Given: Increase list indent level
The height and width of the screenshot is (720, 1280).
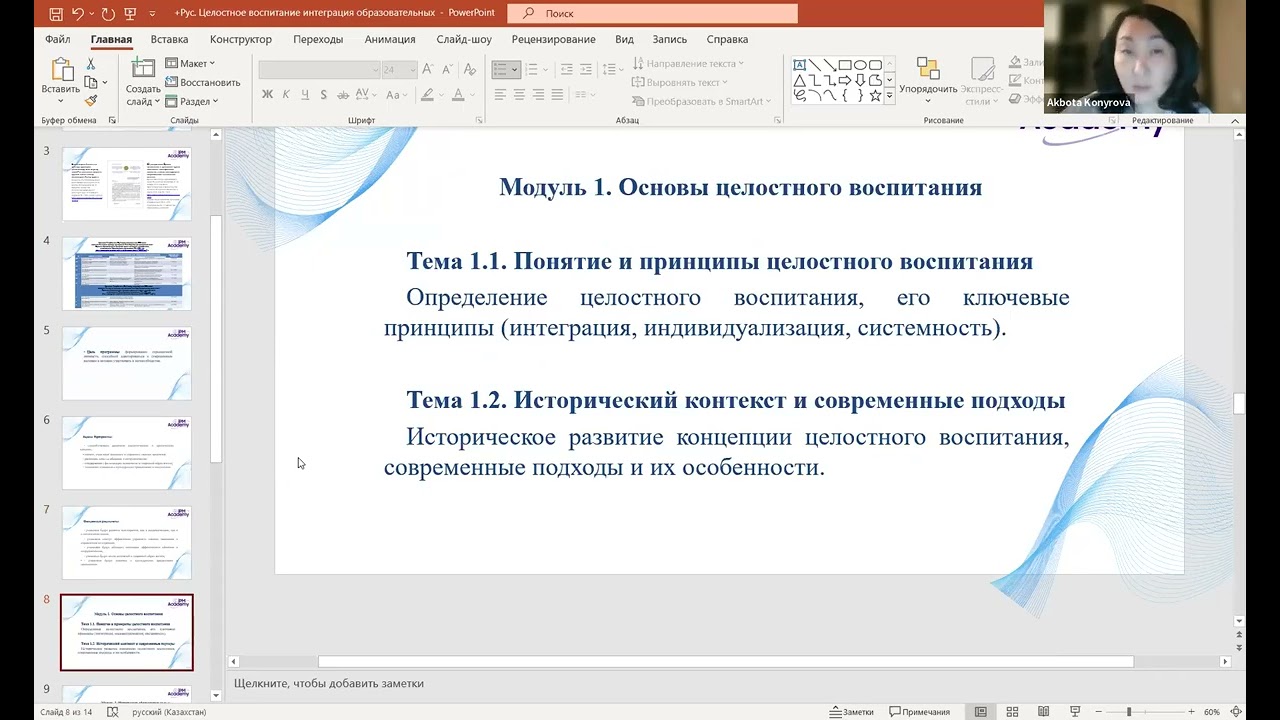Looking at the screenshot, I should pos(588,69).
